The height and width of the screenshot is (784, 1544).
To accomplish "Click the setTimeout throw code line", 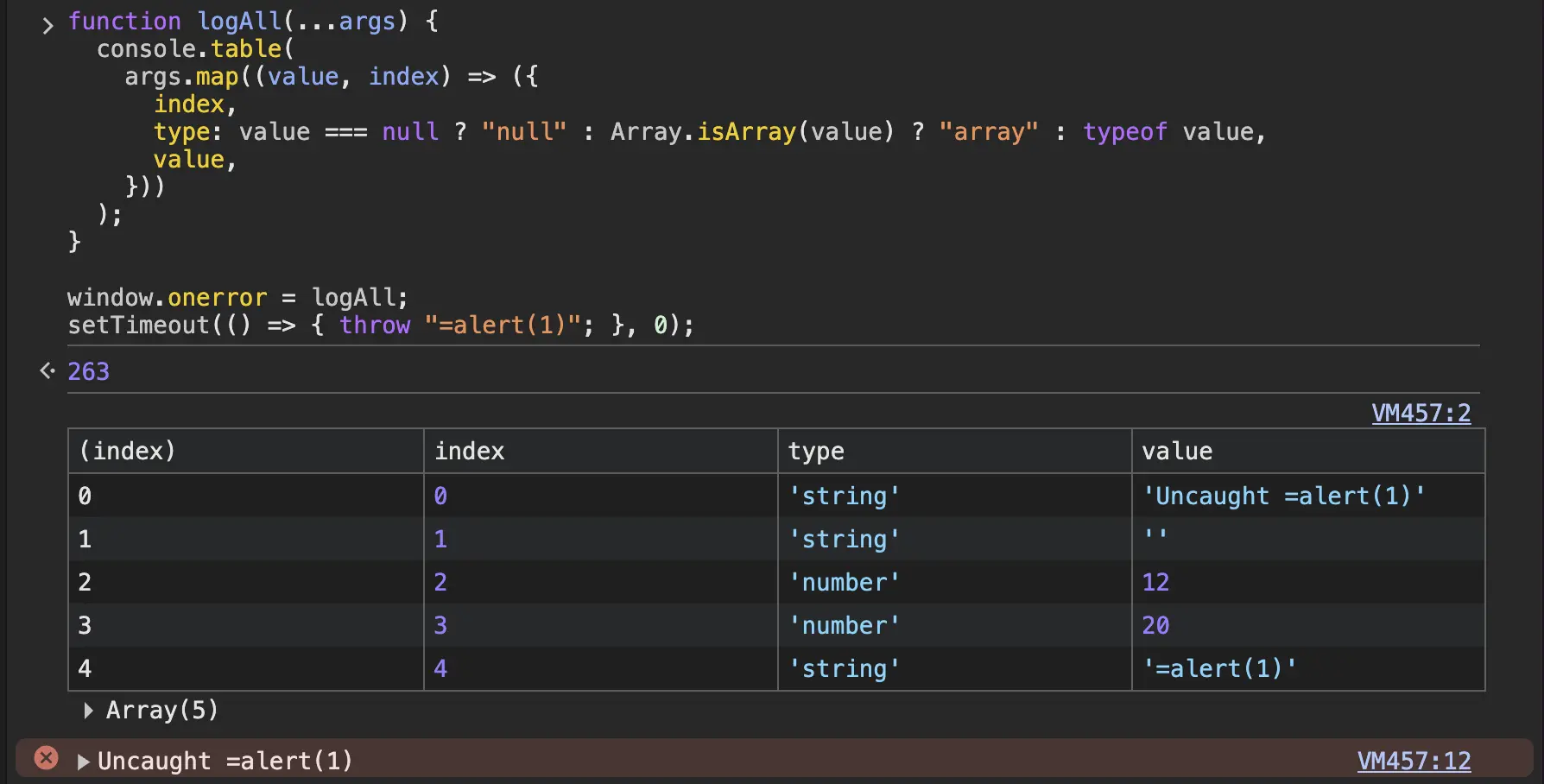I will tap(381, 325).
